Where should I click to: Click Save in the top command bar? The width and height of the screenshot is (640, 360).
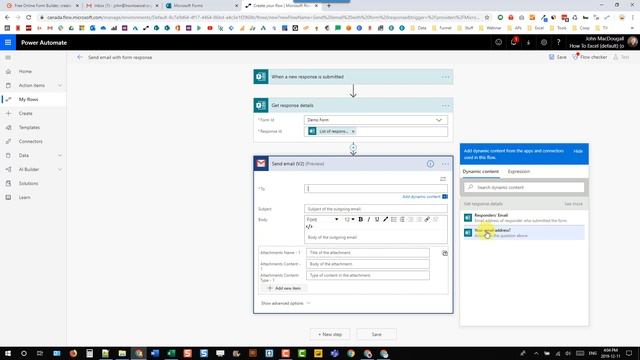(x=558, y=57)
